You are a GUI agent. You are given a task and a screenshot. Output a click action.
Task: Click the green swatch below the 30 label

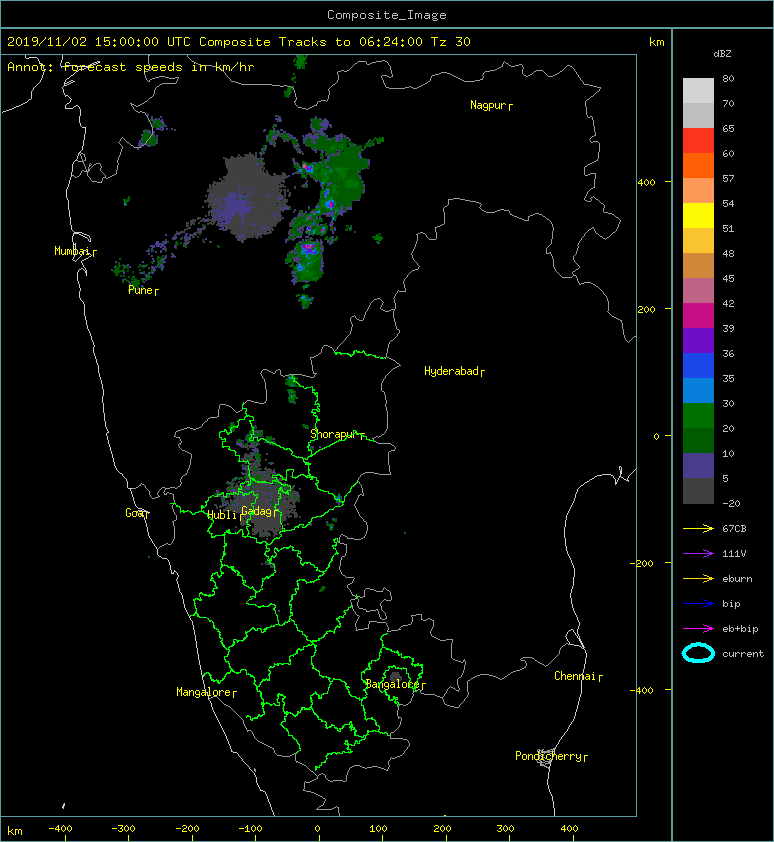point(698,415)
